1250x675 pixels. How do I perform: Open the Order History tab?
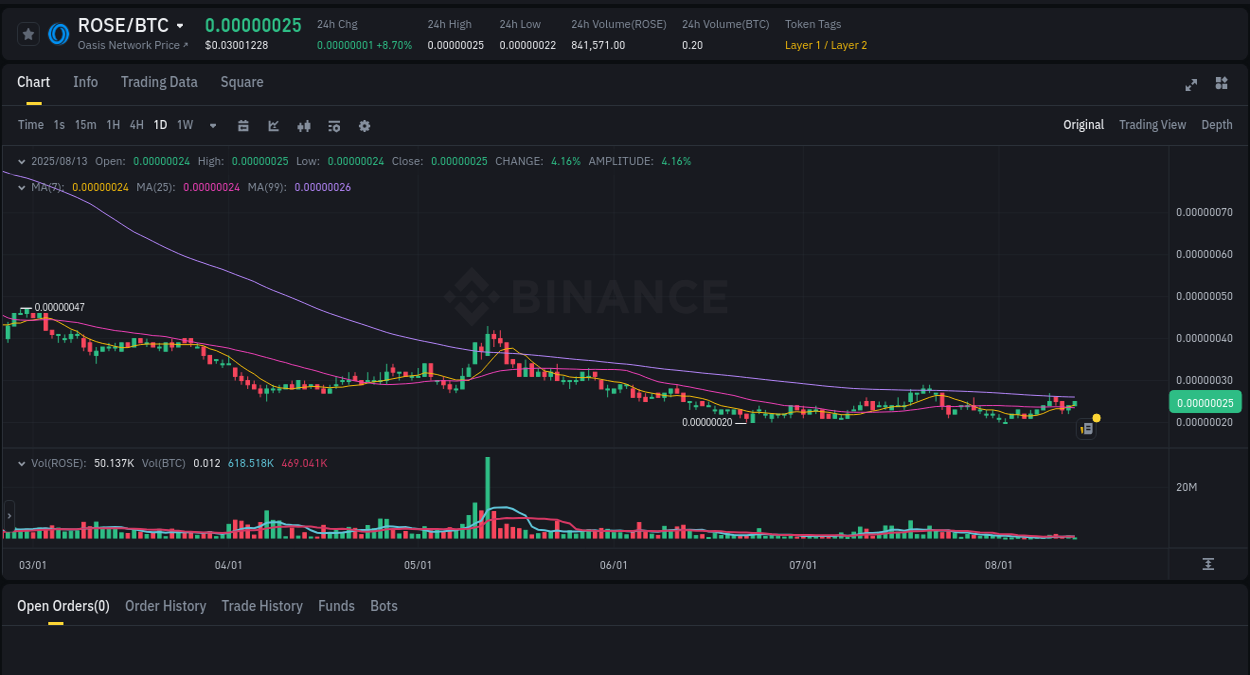[x=165, y=606]
